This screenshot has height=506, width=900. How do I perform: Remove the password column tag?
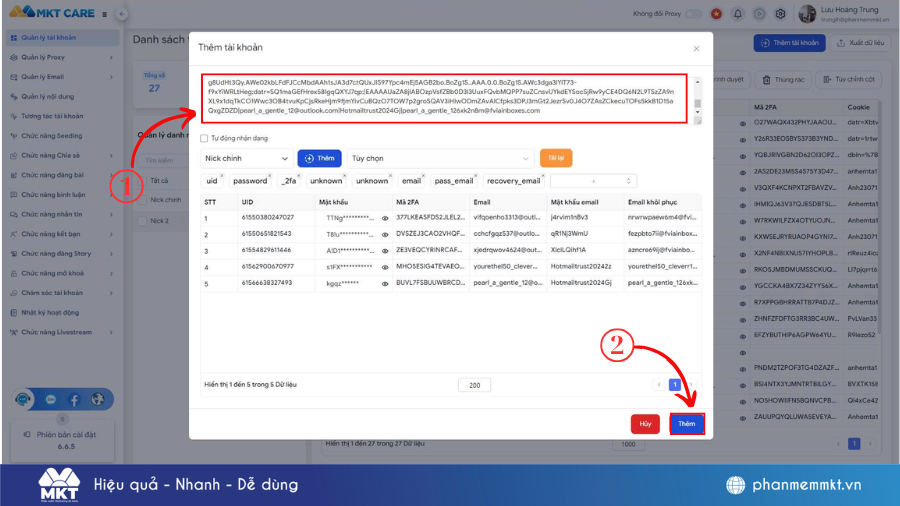(270, 176)
